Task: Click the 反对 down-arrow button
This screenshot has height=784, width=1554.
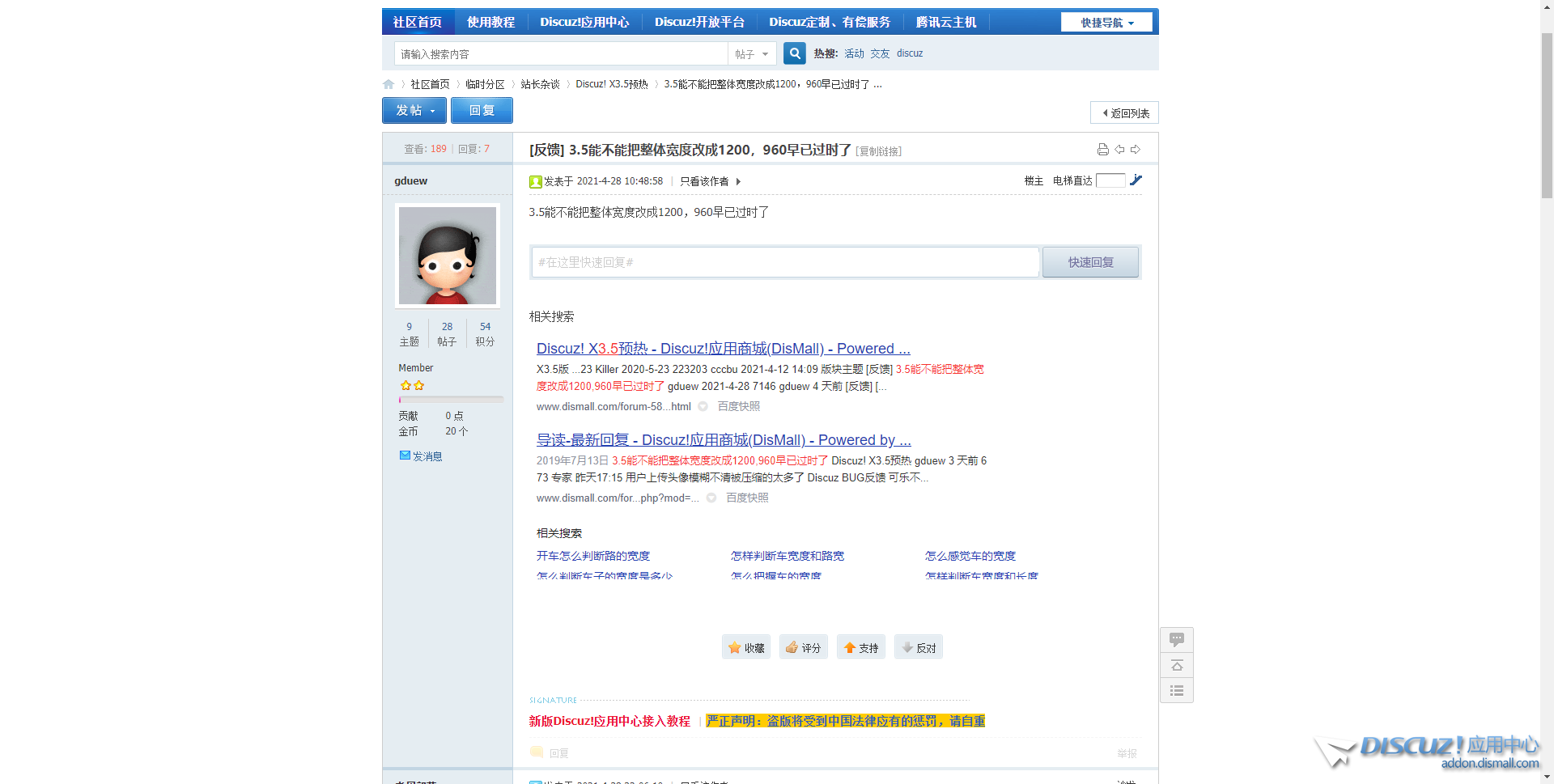Action: 918,647
